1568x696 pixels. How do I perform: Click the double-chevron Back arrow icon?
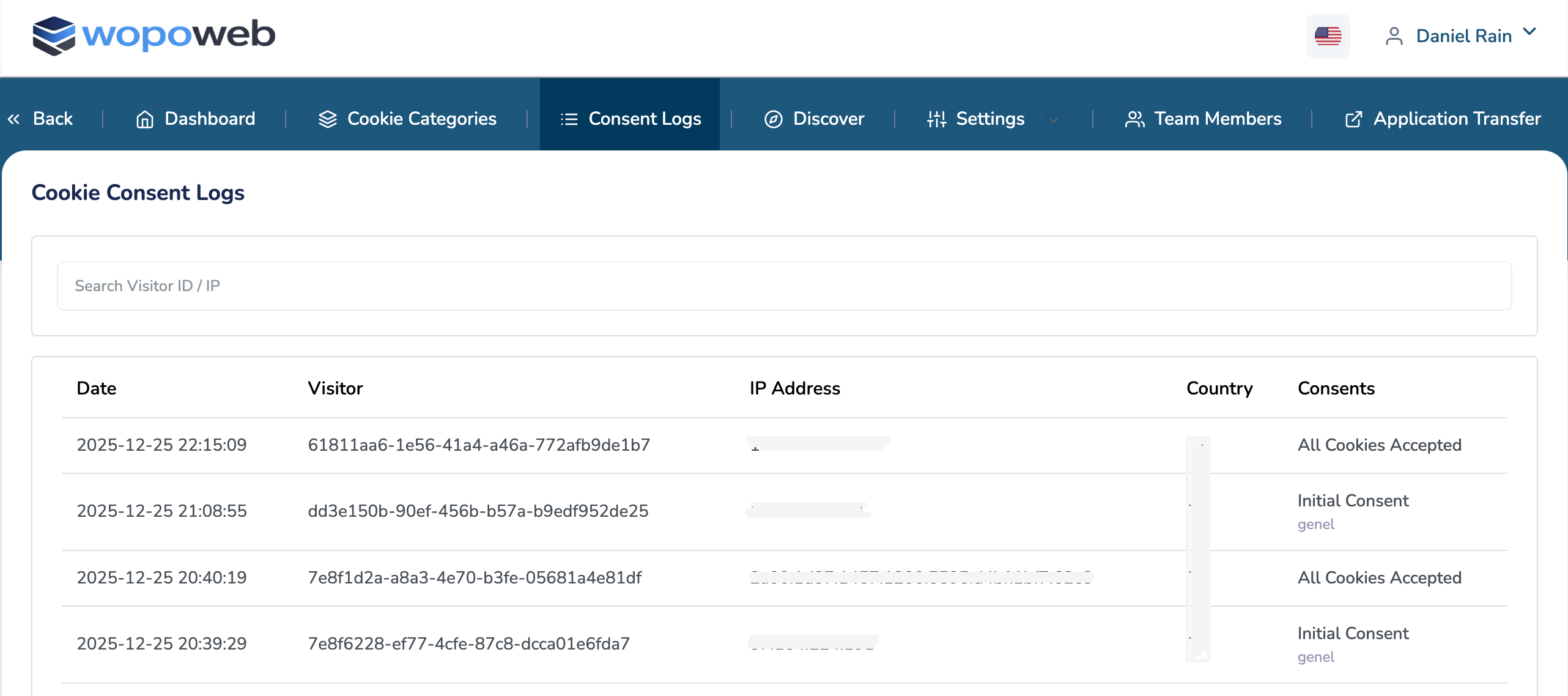[x=13, y=119]
